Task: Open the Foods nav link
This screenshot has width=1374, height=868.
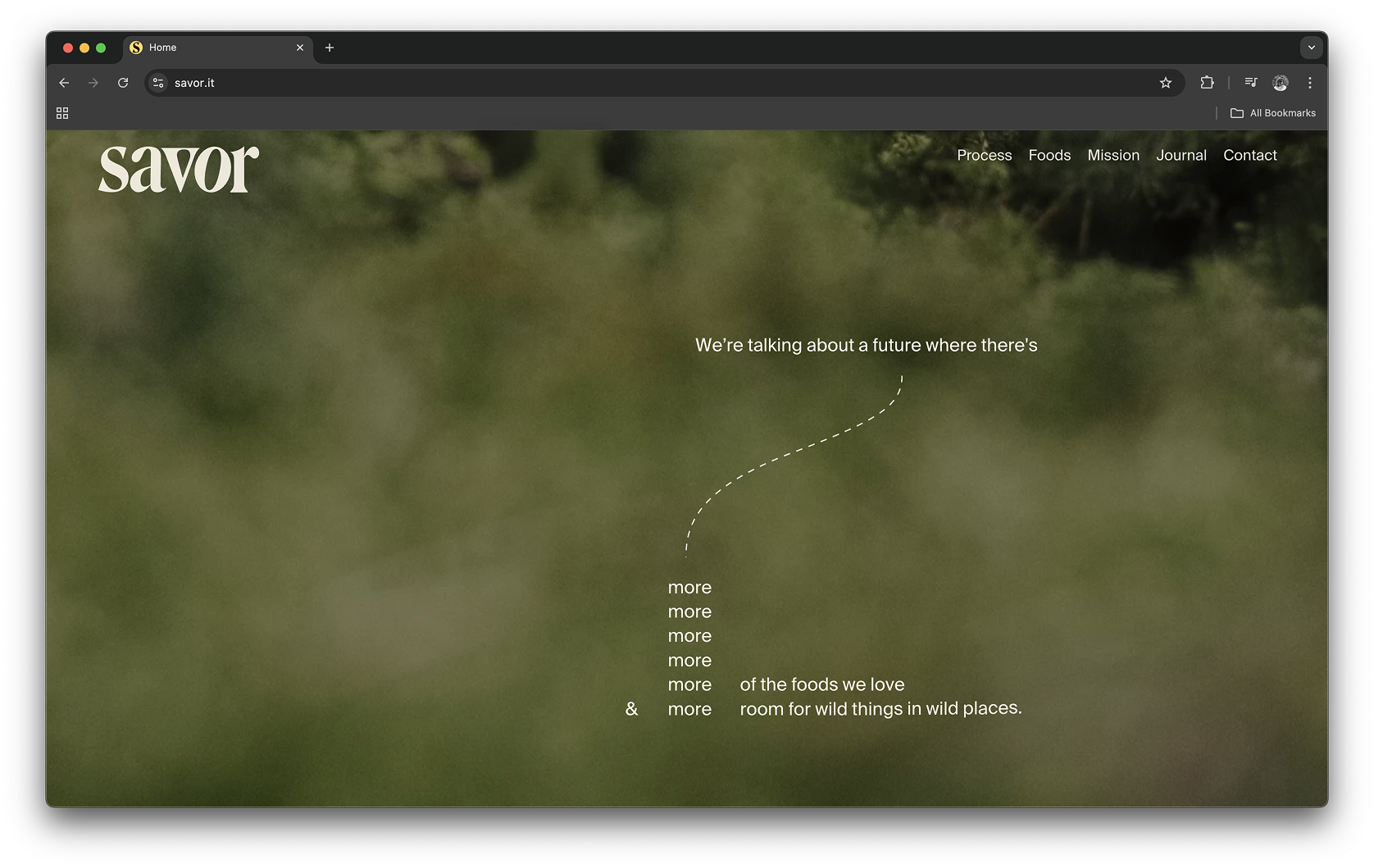Action: pyautogui.click(x=1049, y=156)
